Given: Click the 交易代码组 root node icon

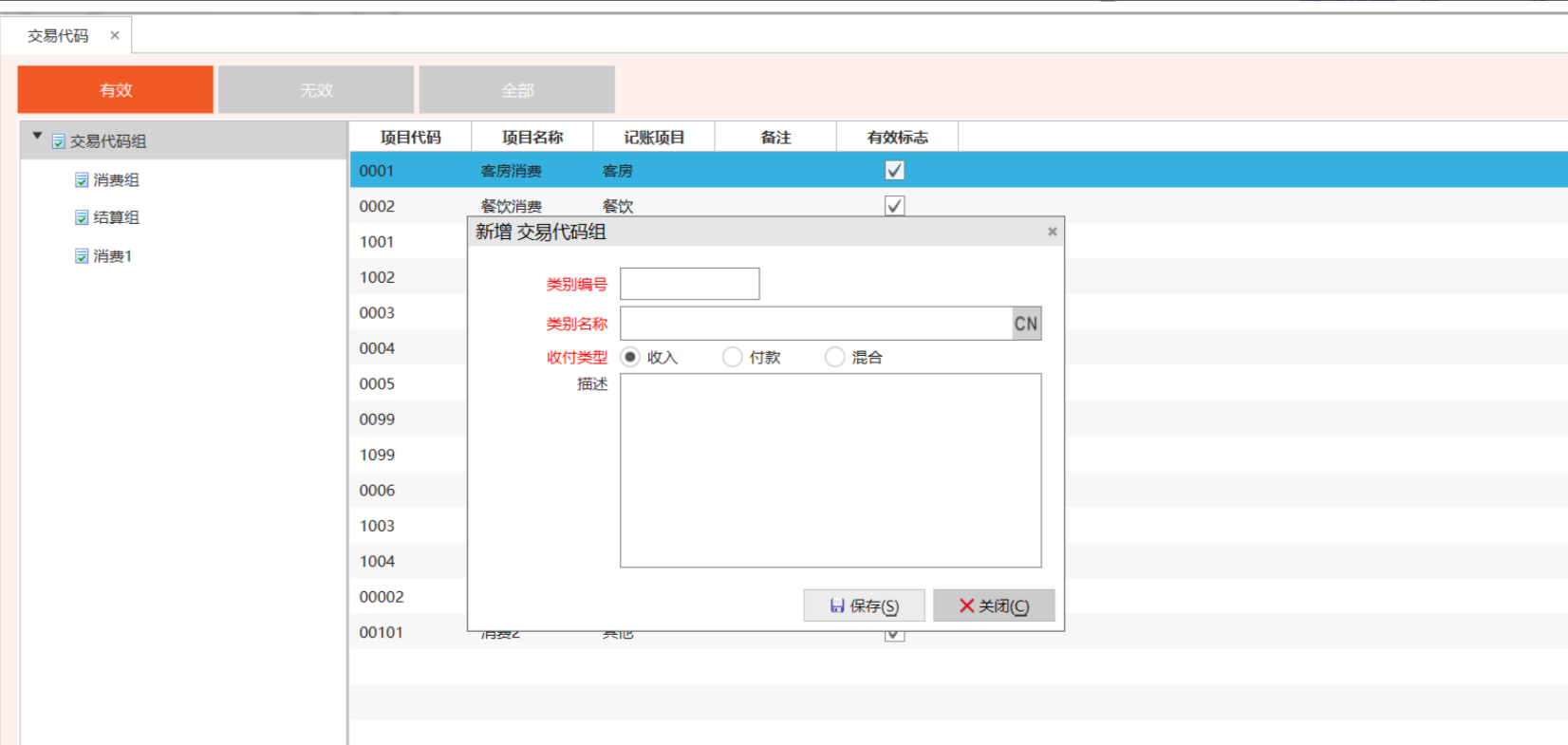Looking at the screenshot, I should [59, 141].
